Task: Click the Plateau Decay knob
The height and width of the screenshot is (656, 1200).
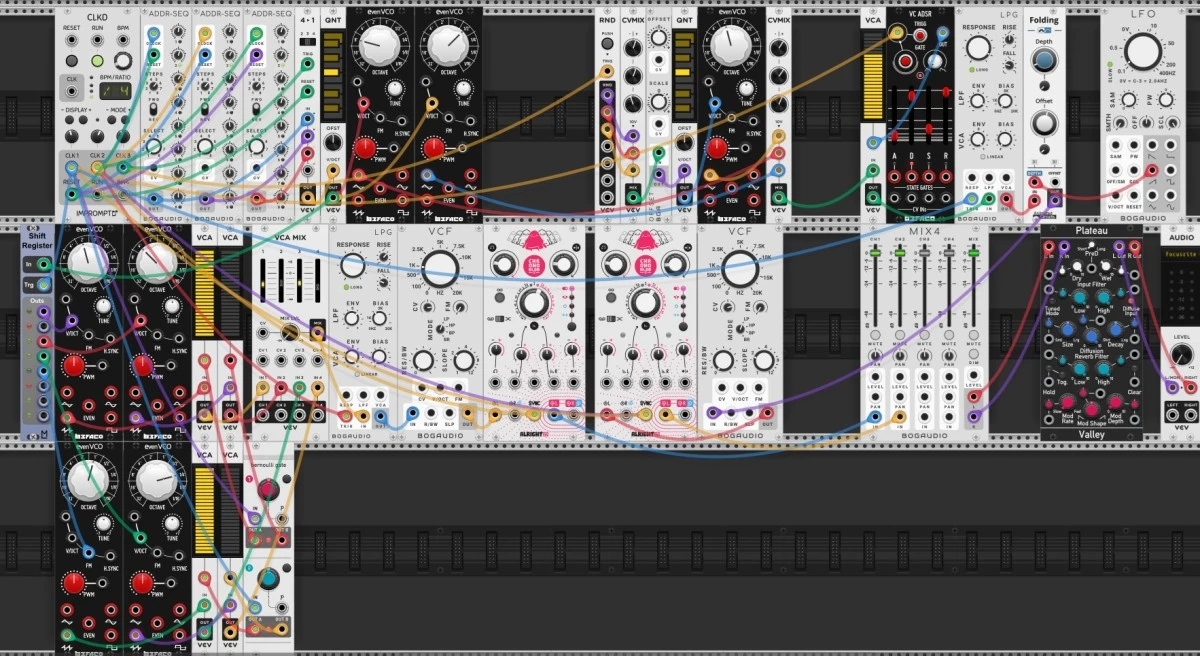Action: point(1115,328)
